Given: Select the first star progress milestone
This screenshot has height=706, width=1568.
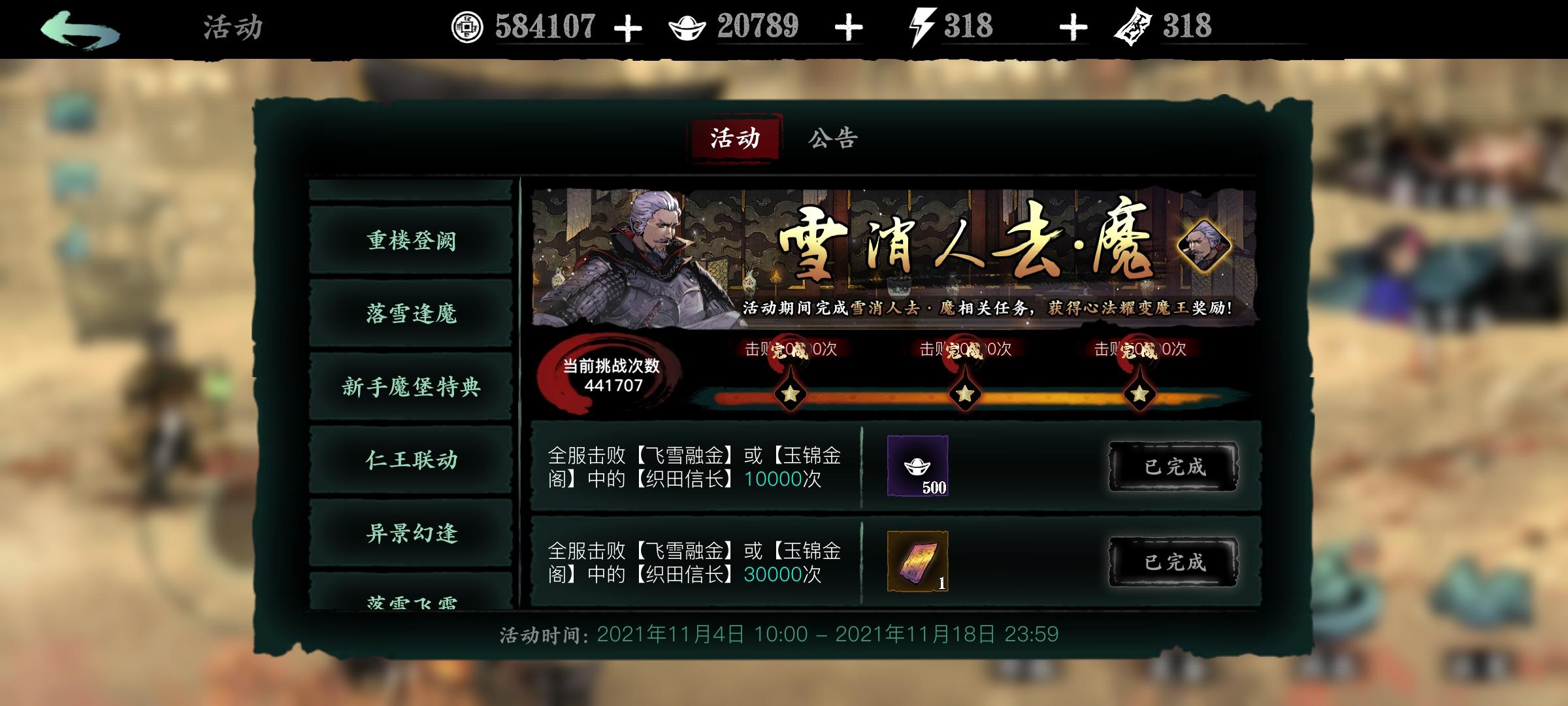Looking at the screenshot, I should coord(790,394).
